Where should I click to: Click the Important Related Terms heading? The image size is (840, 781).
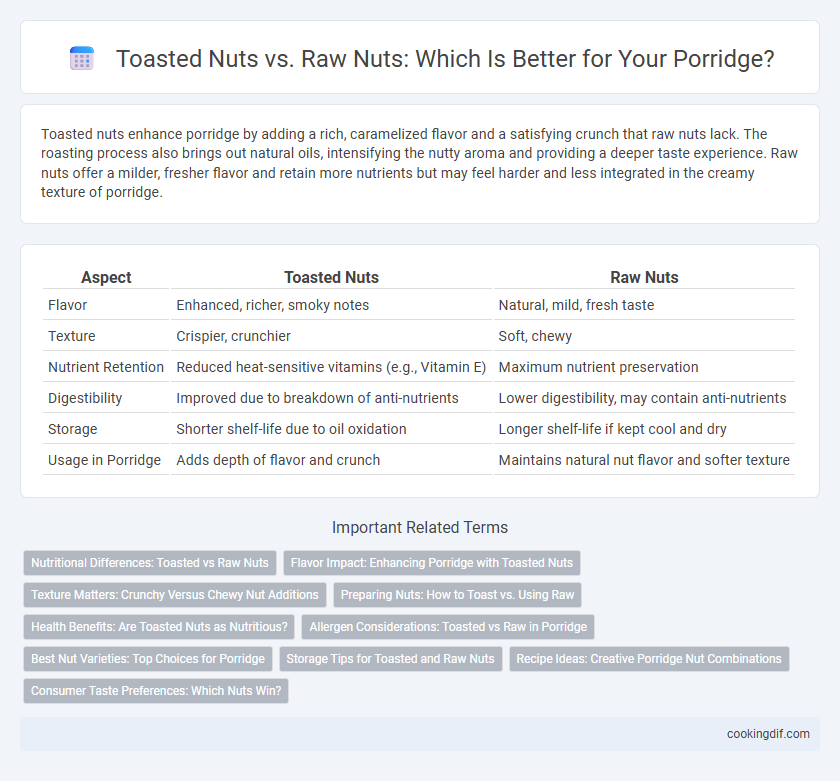pyautogui.click(x=420, y=528)
